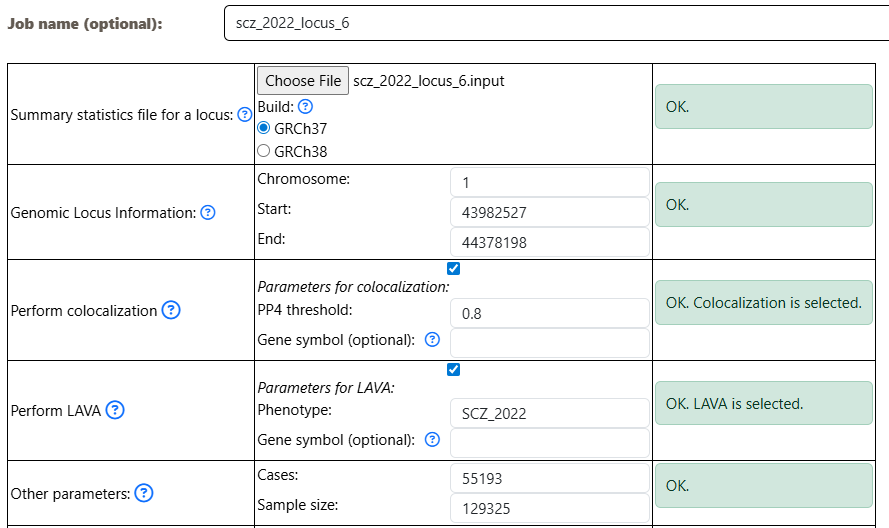Click the 'OK. LAVA is selected.' status

(x=764, y=403)
